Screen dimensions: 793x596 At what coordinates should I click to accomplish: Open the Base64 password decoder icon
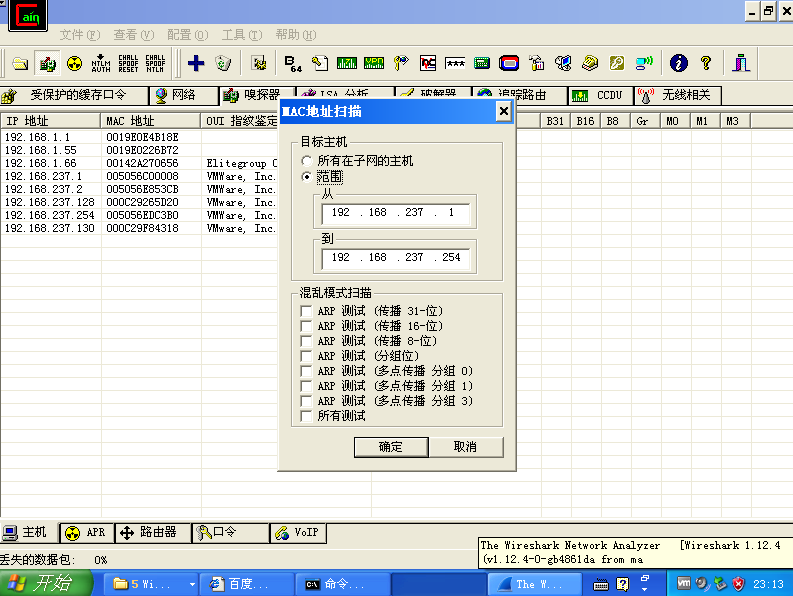pos(293,63)
